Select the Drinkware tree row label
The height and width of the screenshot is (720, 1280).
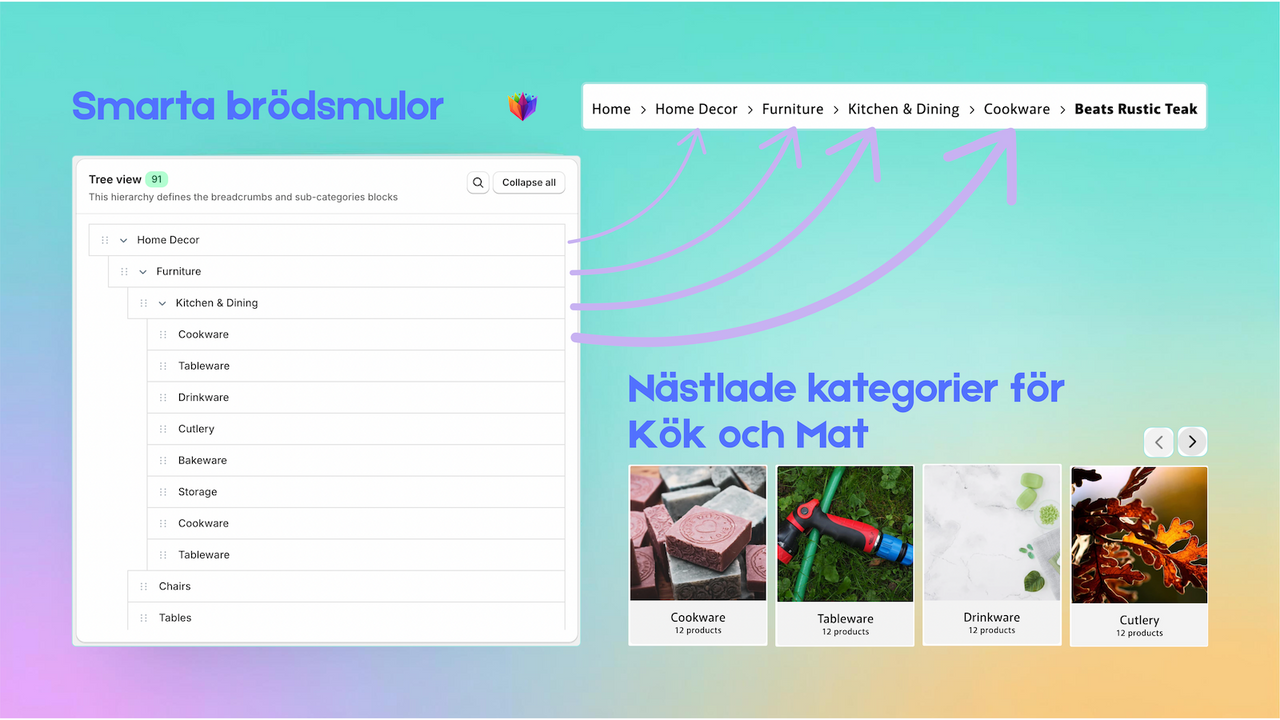204,397
